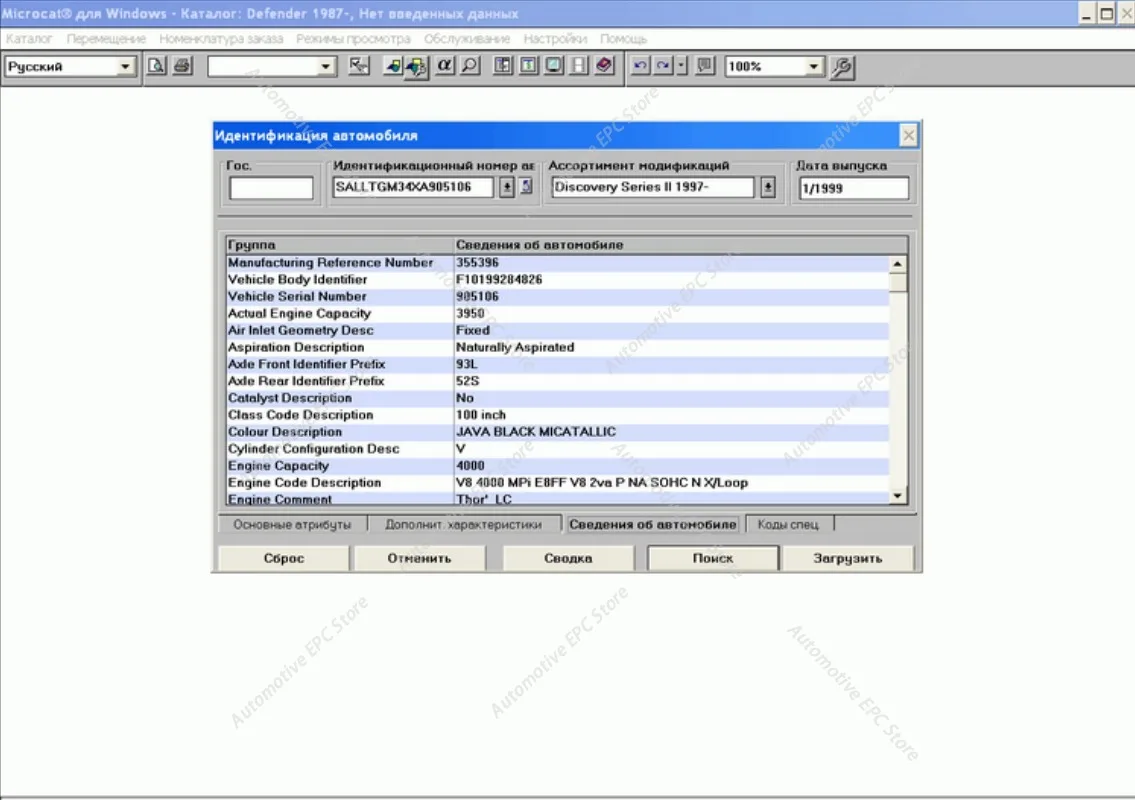Screen dimensions: 1135x800
Task: Click the illustration view mode icon
Action: pos(554,66)
